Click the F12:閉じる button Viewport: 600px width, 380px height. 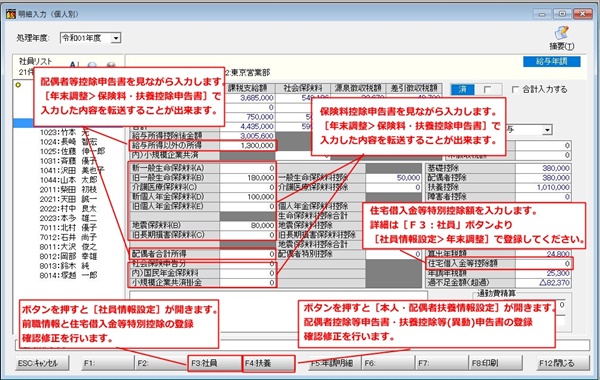(x=563, y=363)
